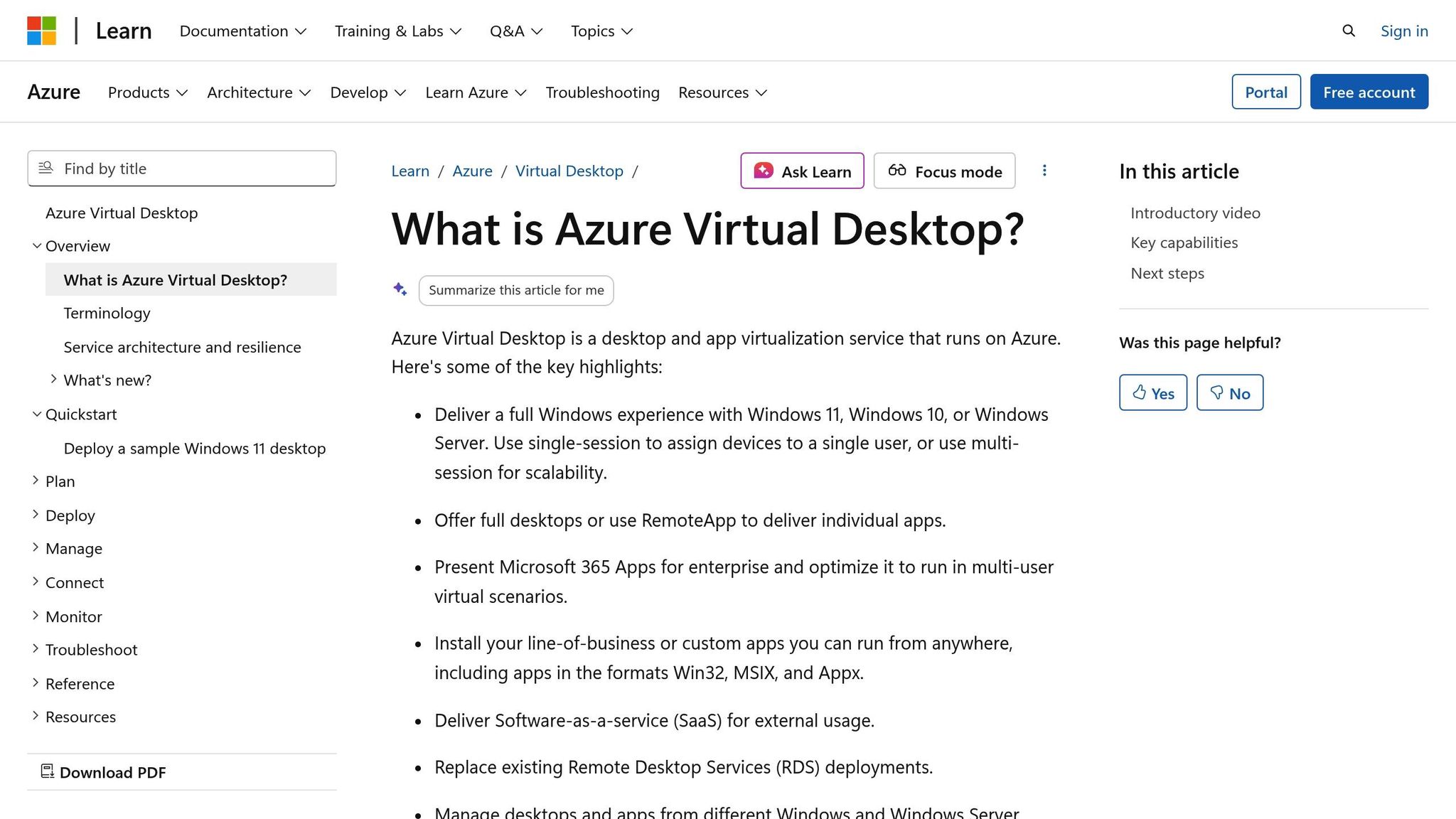Open the Training & Labs dropdown
The image size is (1456, 819).
398,31
